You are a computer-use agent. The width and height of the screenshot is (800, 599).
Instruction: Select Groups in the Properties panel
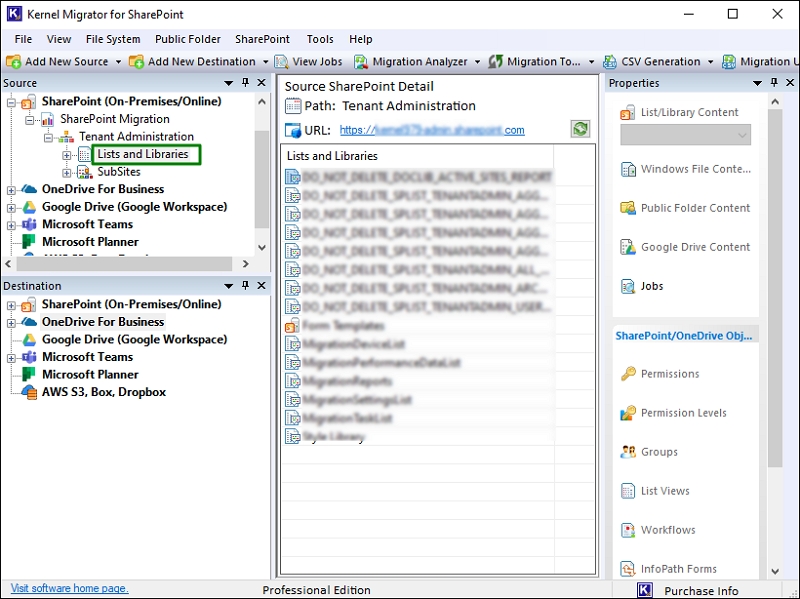tap(659, 452)
